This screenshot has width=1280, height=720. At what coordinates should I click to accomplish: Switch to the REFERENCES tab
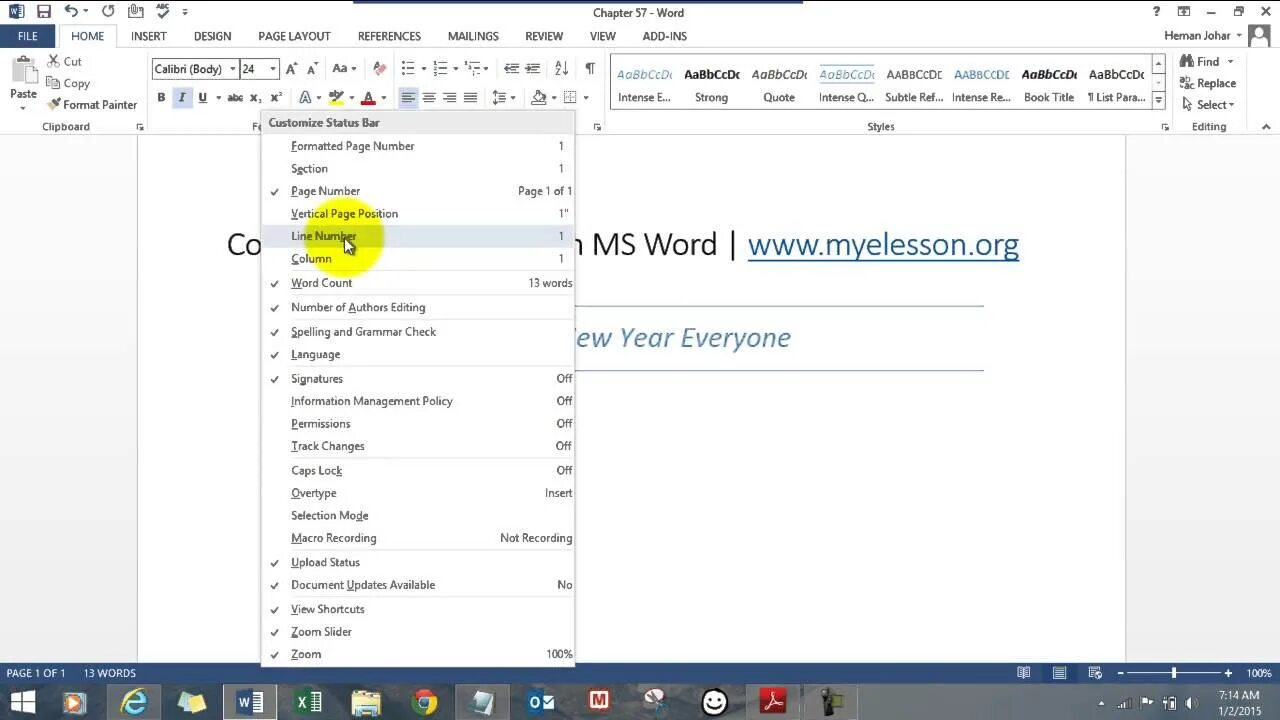389,36
